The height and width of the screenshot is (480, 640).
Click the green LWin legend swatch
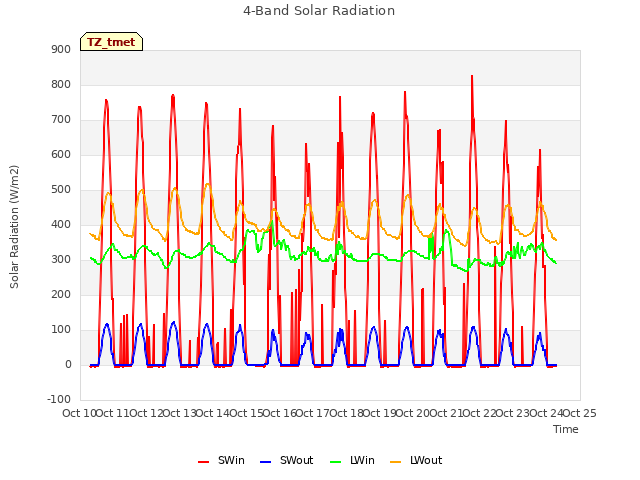click(x=336, y=462)
